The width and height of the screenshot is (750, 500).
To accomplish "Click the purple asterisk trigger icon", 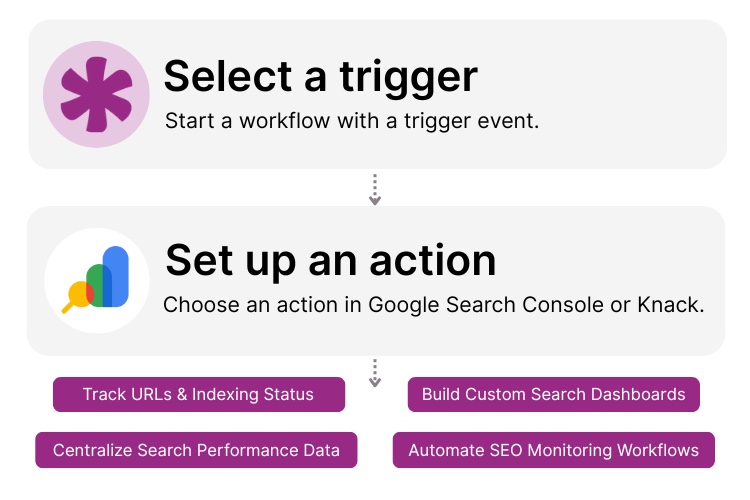I will coord(96,94).
